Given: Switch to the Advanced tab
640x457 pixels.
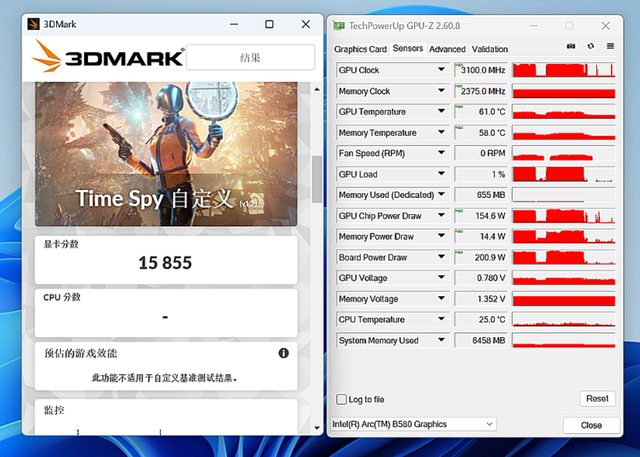Looking at the screenshot, I should point(447,49).
